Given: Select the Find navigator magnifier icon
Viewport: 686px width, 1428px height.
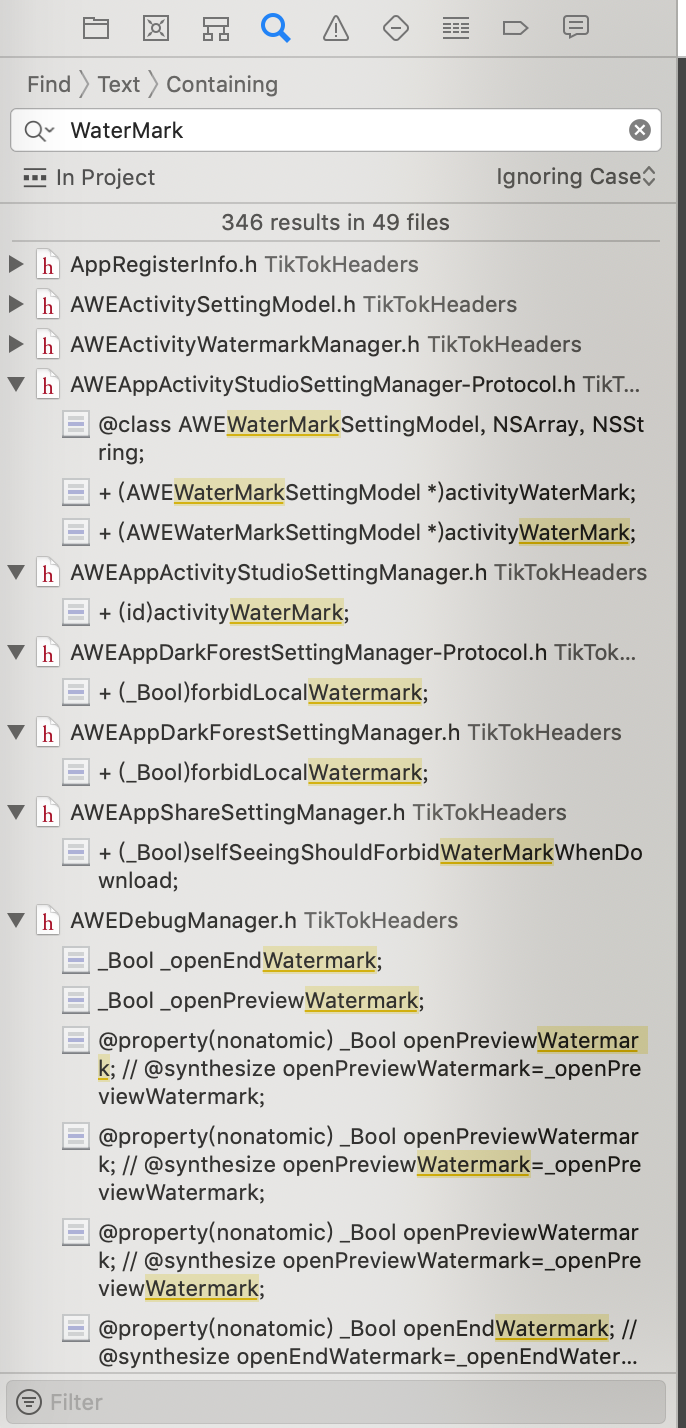Looking at the screenshot, I should (275, 28).
